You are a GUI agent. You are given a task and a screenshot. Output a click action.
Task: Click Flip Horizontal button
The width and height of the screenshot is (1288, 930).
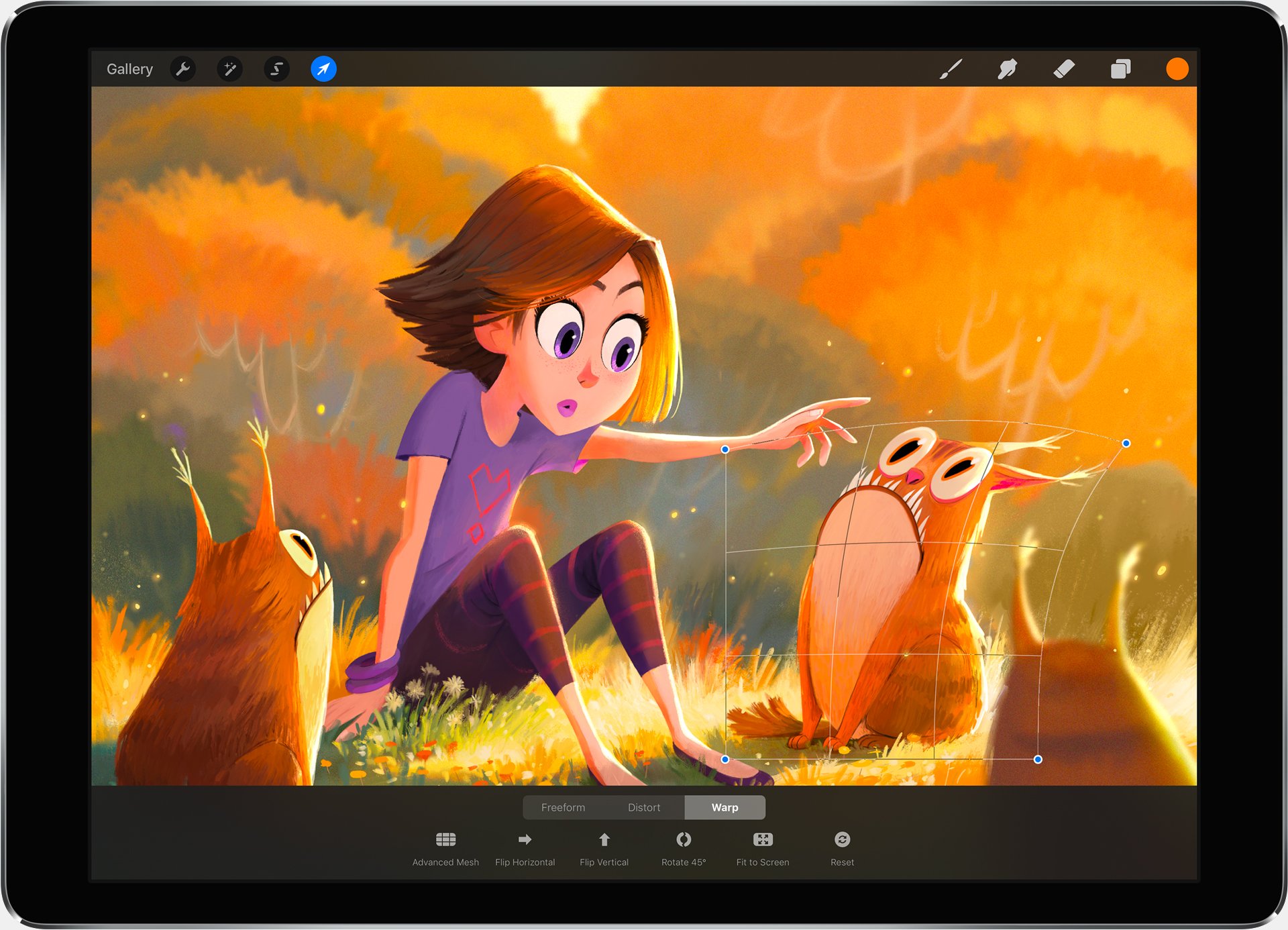coord(525,847)
